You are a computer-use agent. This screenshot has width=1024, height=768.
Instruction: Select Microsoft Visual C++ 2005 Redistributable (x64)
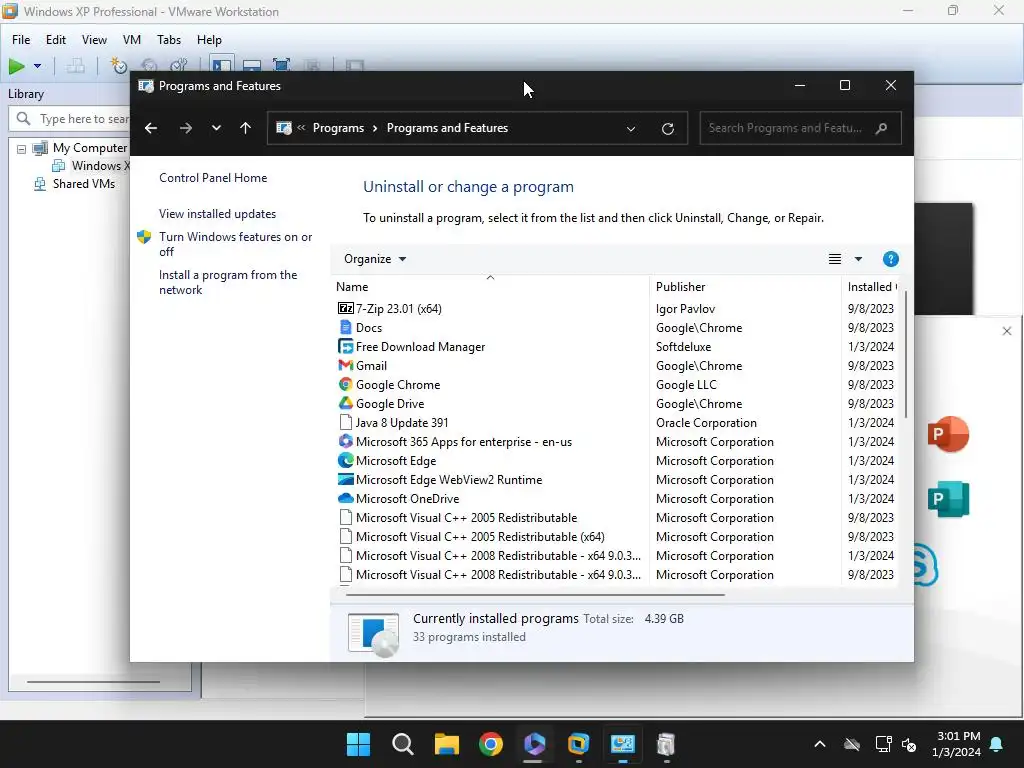click(x=480, y=537)
